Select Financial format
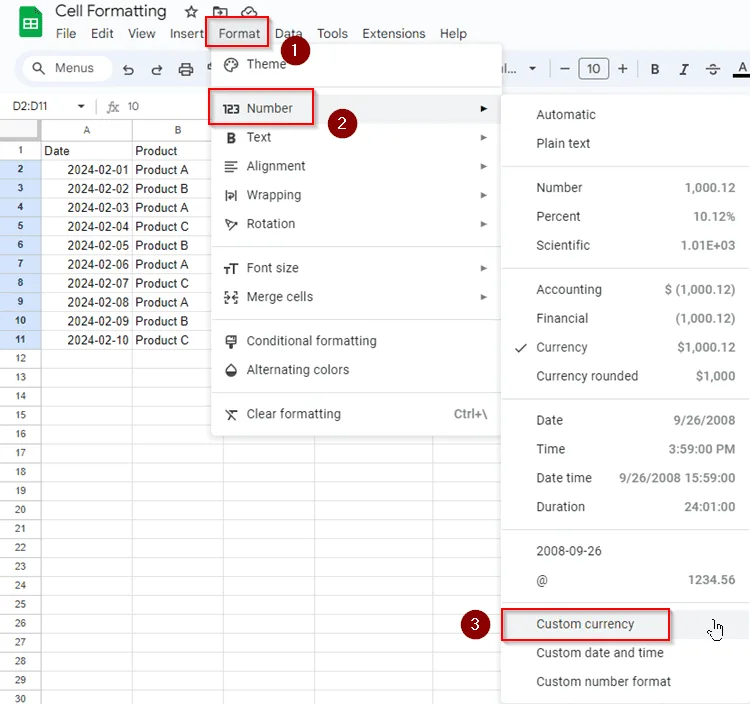The image size is (750, 704). click(626, 319)
